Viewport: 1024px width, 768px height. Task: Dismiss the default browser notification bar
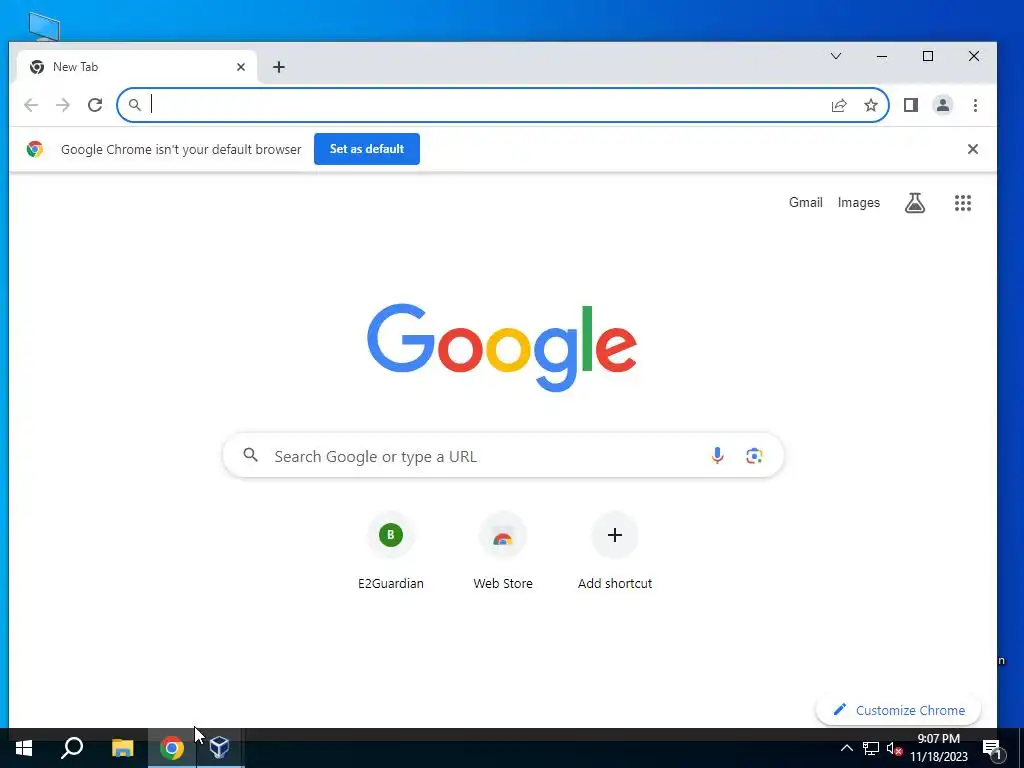[x=972, y=149]
